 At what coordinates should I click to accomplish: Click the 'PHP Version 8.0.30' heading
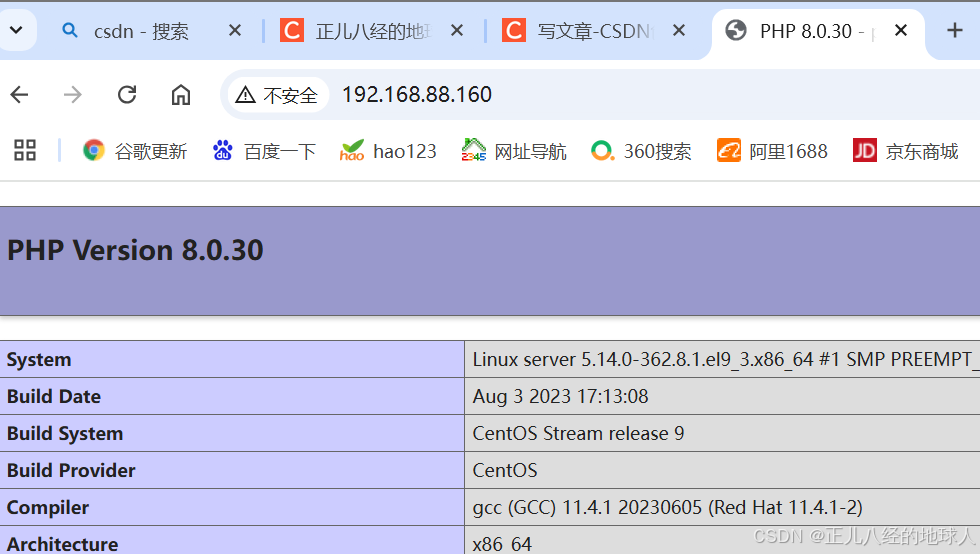(135, 250)
